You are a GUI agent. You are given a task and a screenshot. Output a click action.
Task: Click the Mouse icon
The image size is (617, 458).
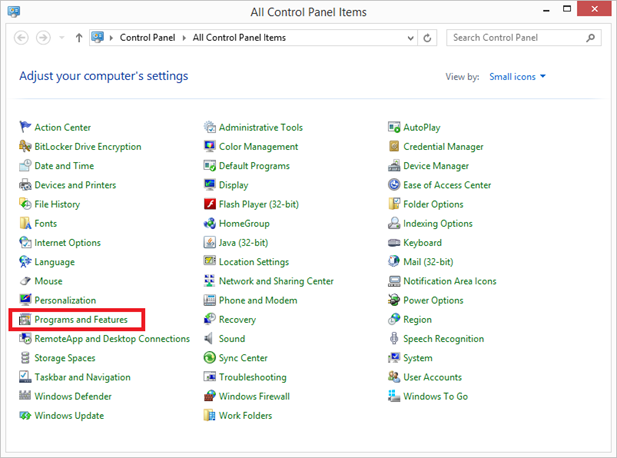pos(25,281)
